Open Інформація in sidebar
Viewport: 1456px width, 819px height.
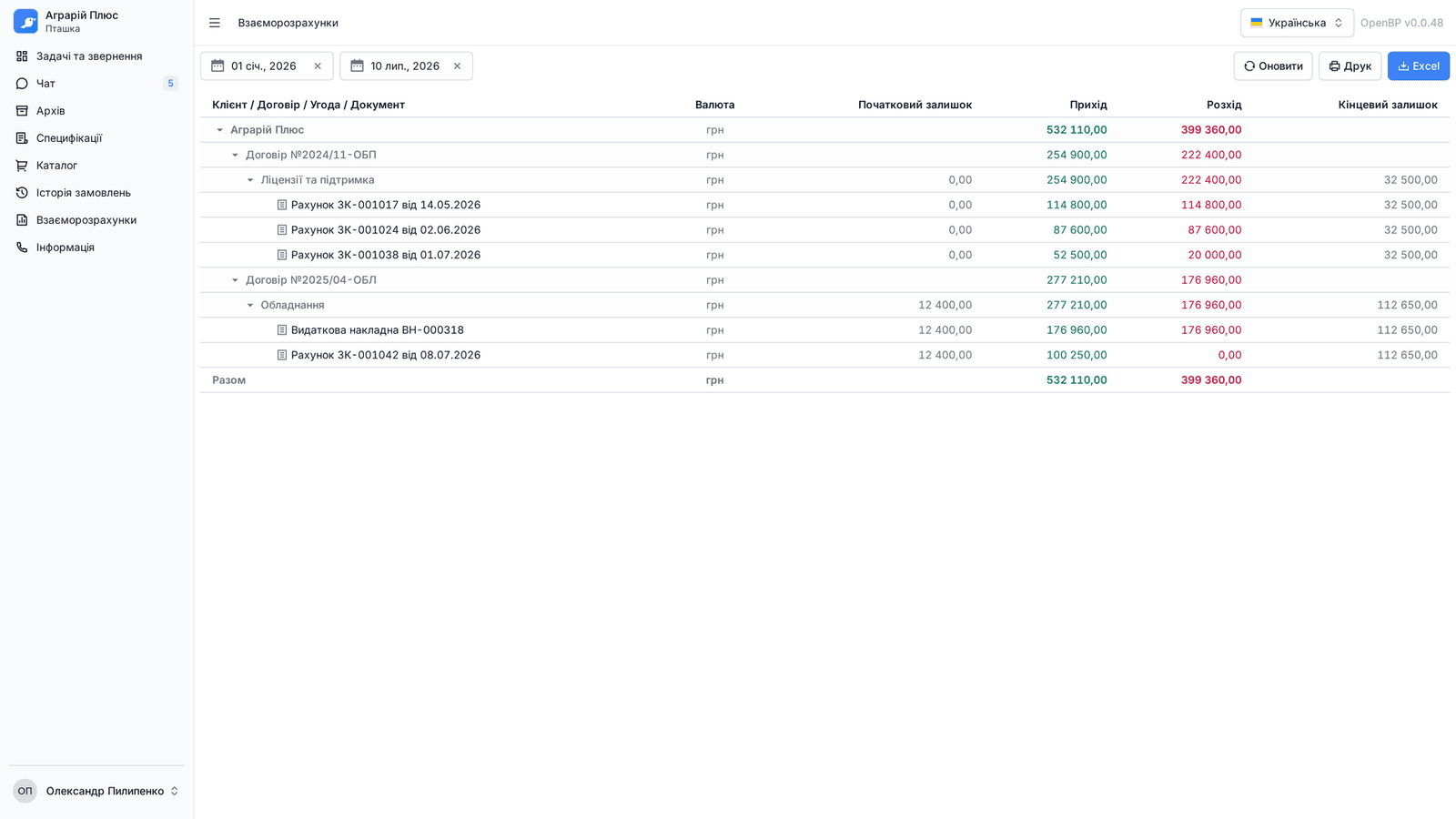pyautogui.click(x=96, y=248)
